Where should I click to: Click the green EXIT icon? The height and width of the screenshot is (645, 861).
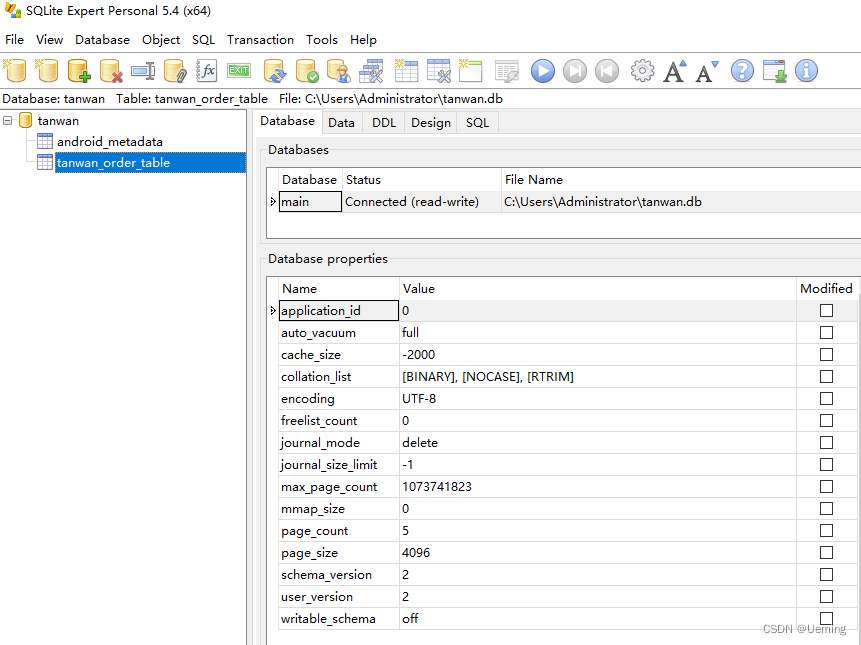(239, 70)
